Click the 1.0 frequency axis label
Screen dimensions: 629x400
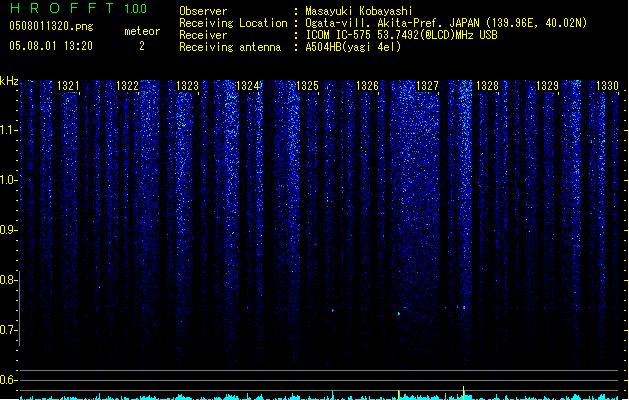(x=8, y=180)
